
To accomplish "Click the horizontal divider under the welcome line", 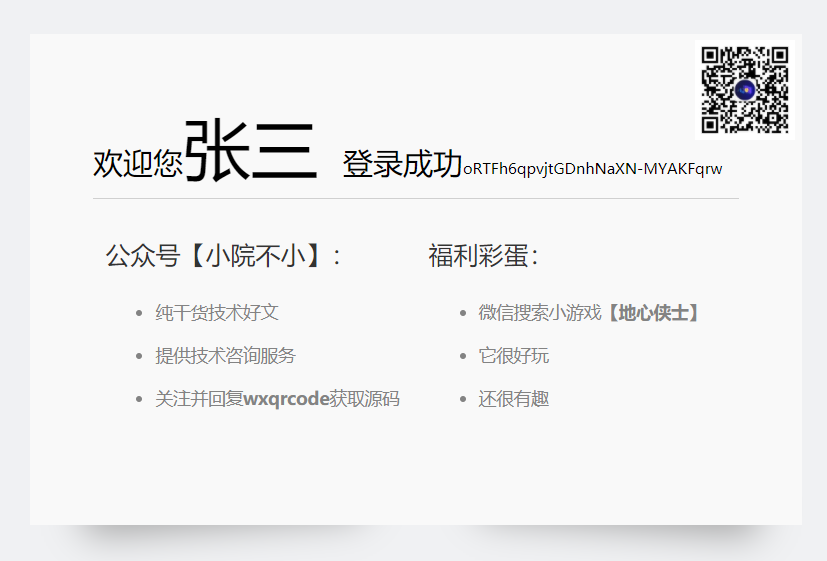I will tap(415, 198).
